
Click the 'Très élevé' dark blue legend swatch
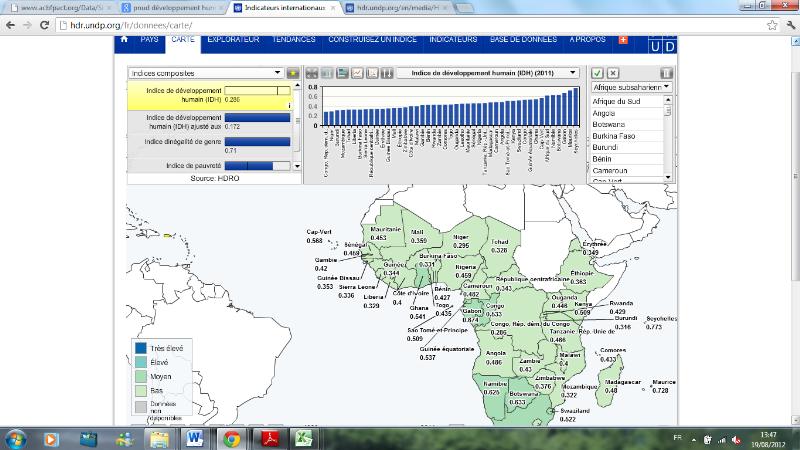point(142,348)
